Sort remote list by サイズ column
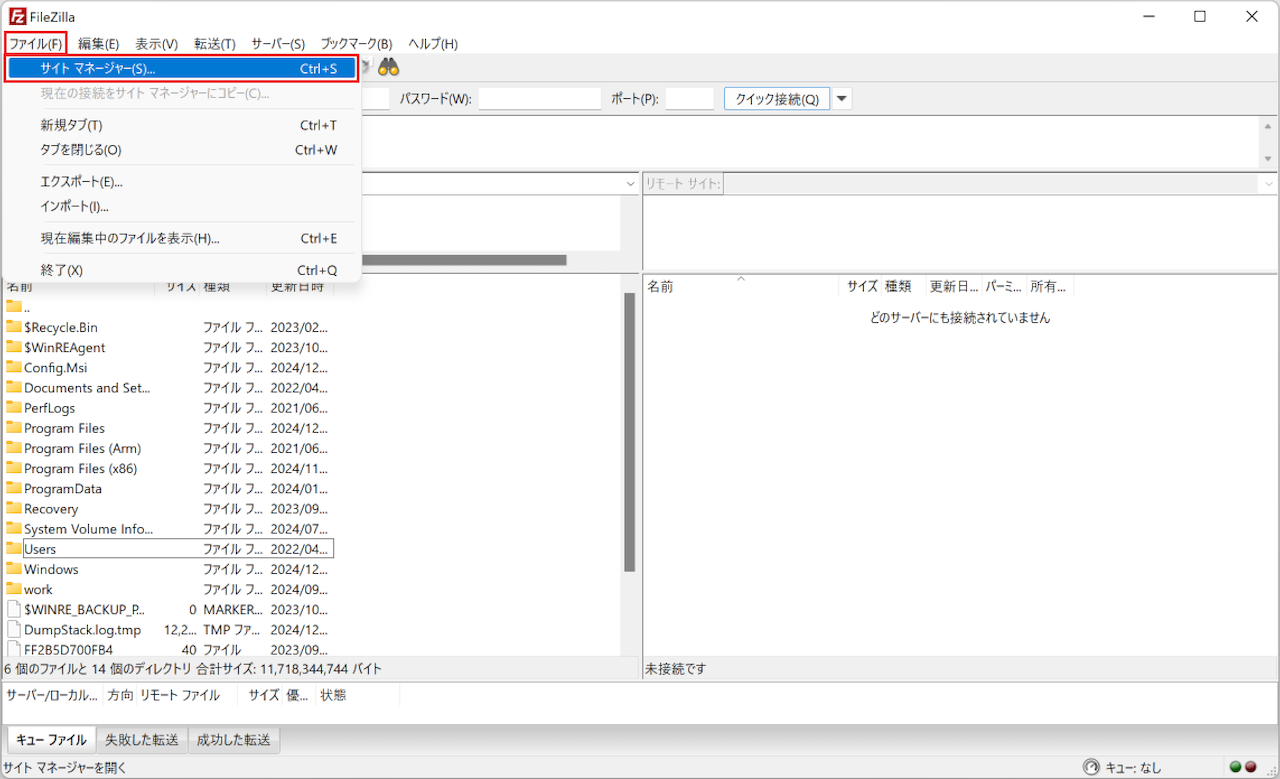Viewport: 1280px width, 779px height. point(860,286)
